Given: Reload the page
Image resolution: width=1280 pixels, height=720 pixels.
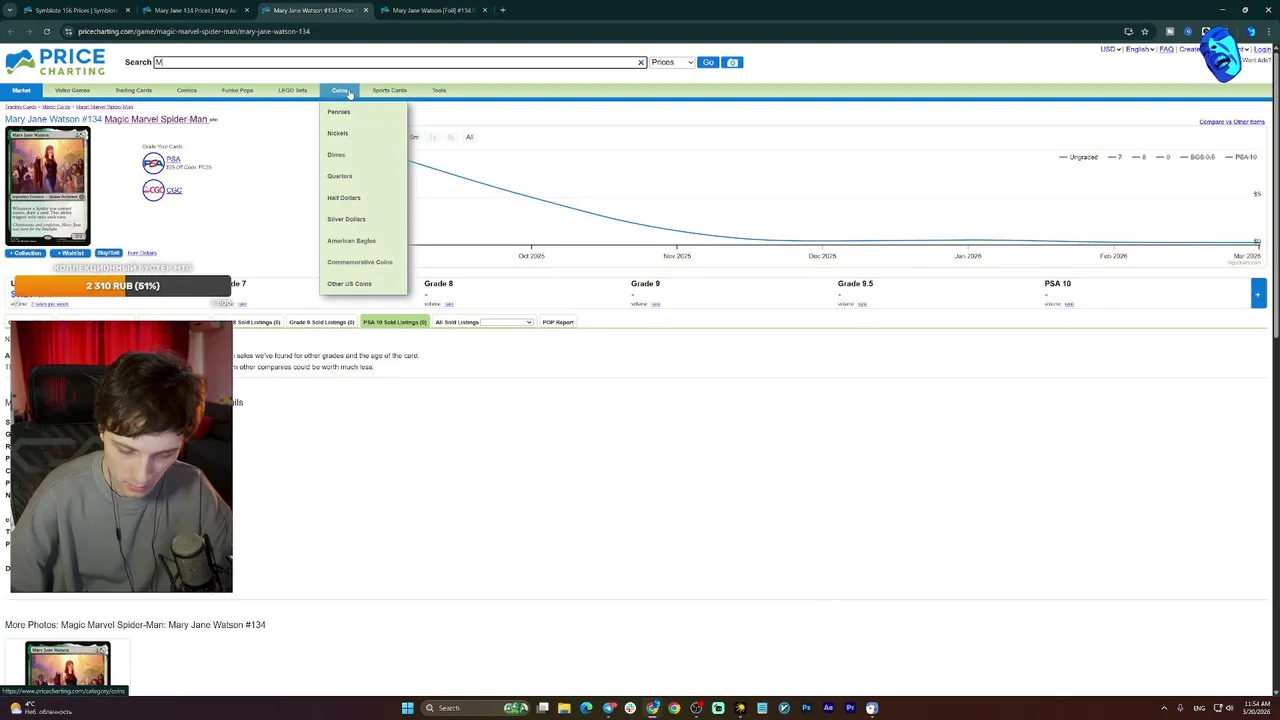Looking at the screenshot, I should (46, 31).
